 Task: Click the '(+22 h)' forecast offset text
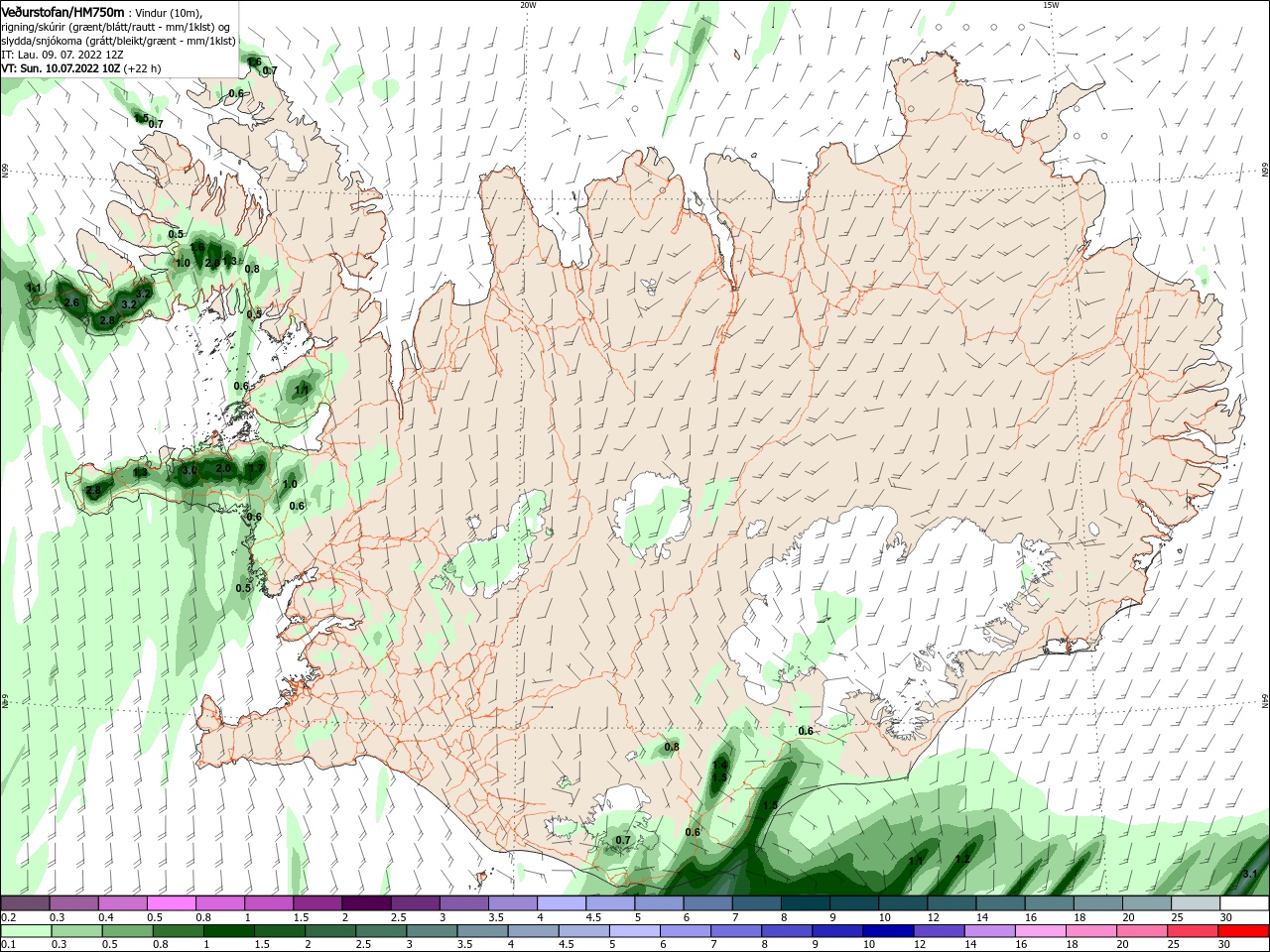pos(142,68)
